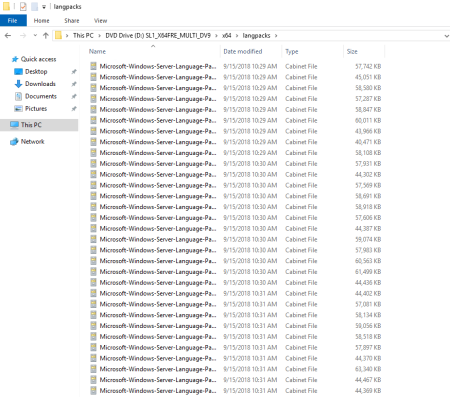Open Network in the navigation pane
Image resolution: width=450 pixels, height=397 pixels.
tap(32, 142)
